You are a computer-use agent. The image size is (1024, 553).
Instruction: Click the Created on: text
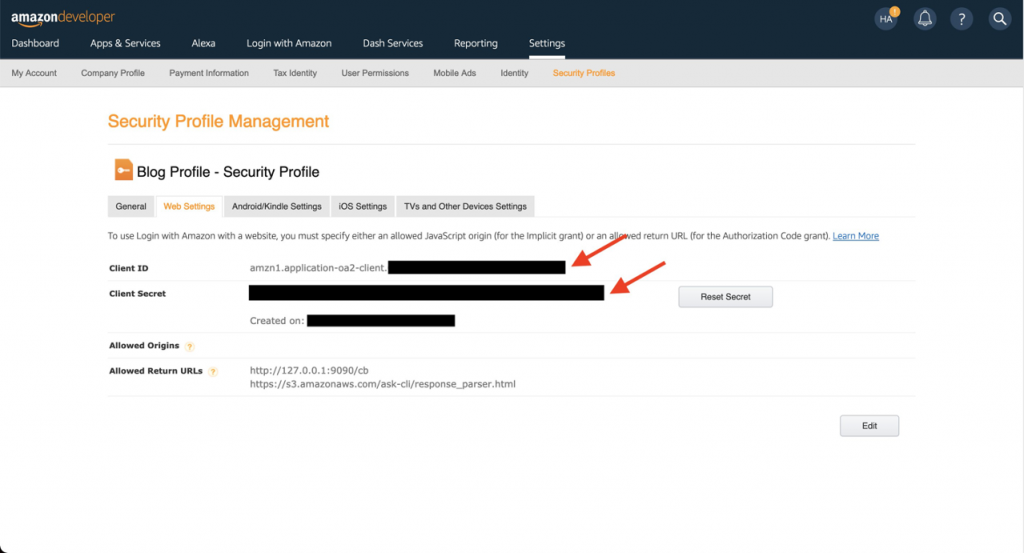(277, 321)
